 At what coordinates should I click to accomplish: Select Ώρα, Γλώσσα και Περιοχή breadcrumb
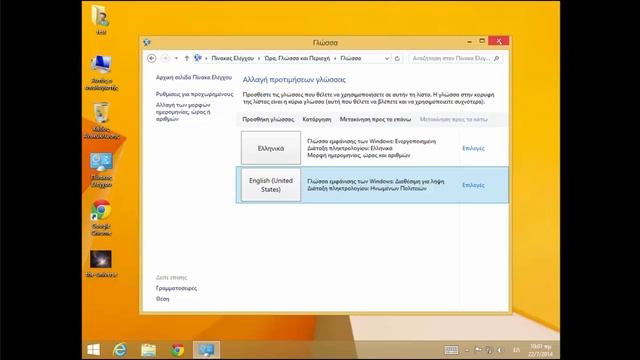[x=297, y=58]
